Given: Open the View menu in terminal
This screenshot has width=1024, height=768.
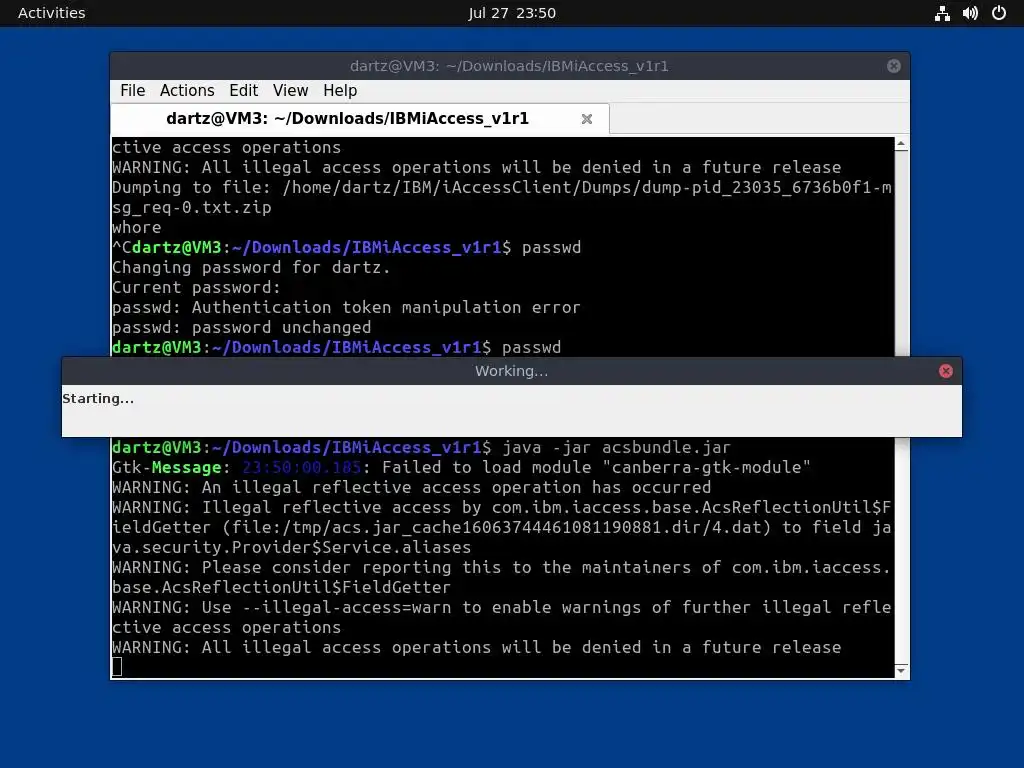Looking at the screenshot, I should coord(290,91).
